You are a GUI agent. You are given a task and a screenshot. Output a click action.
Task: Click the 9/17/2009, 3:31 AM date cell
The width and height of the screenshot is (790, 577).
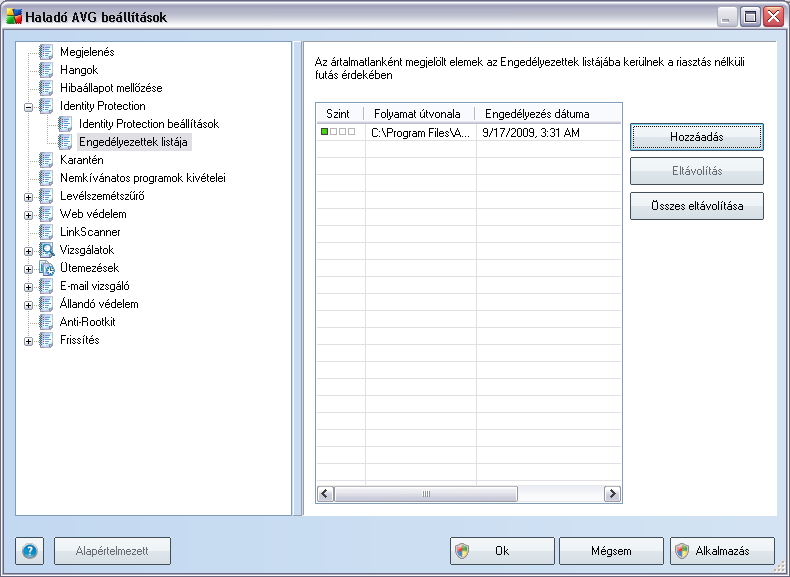(549, 133)
